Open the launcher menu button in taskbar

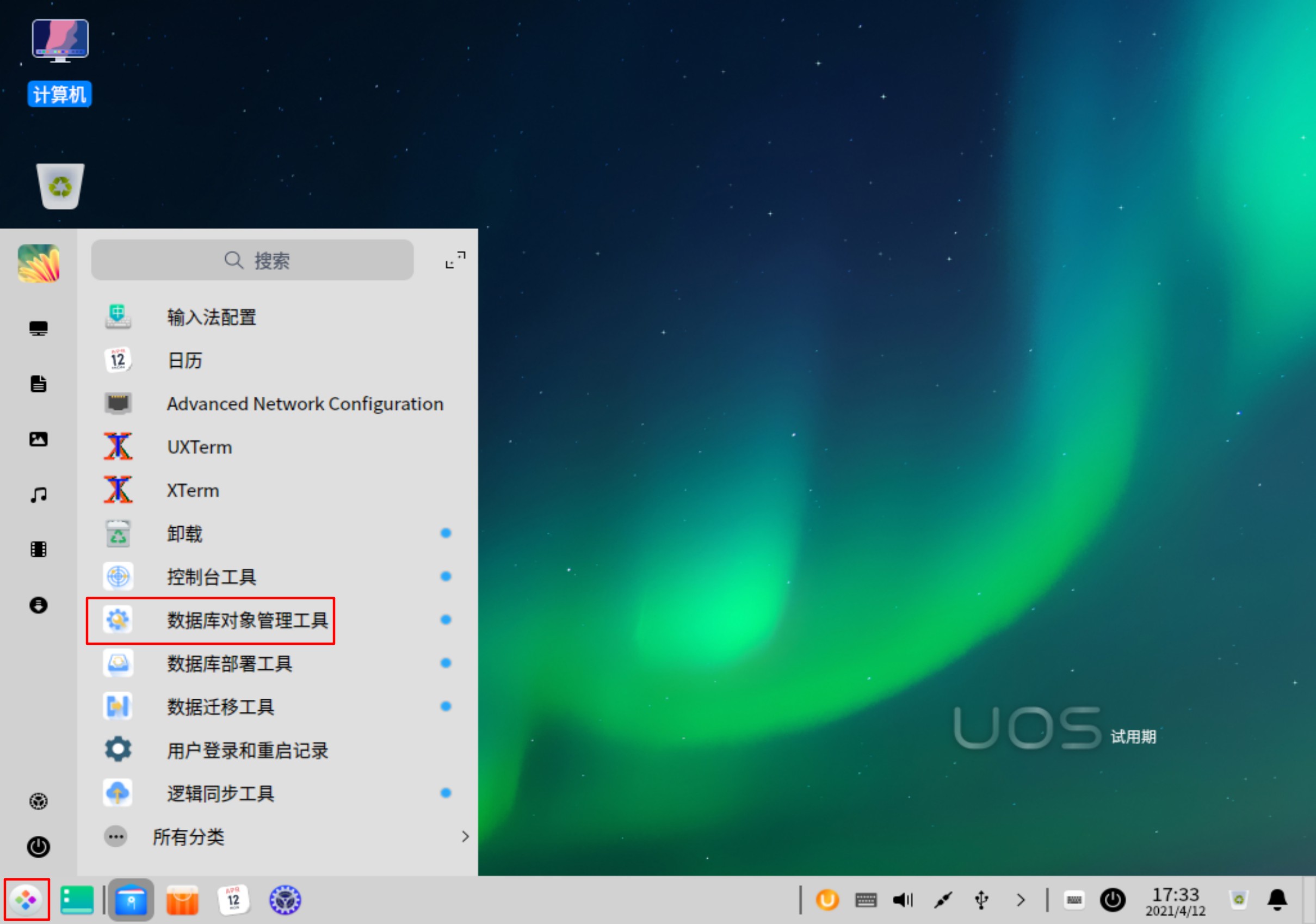26,900
